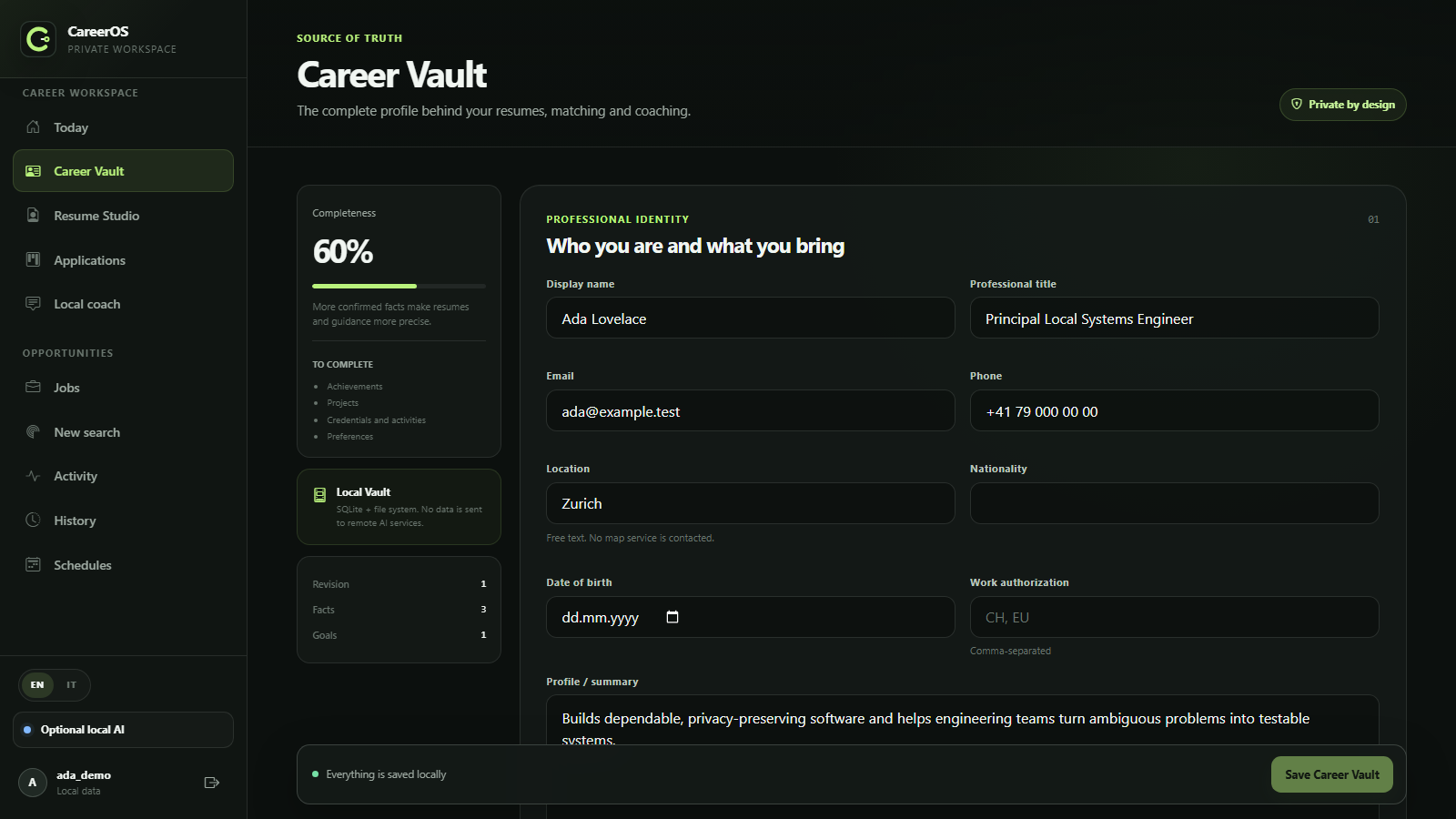Viewport: 1456px width, 819px height.
Task: Click Credentials and activities item
Action: click(x=377, y=420)
